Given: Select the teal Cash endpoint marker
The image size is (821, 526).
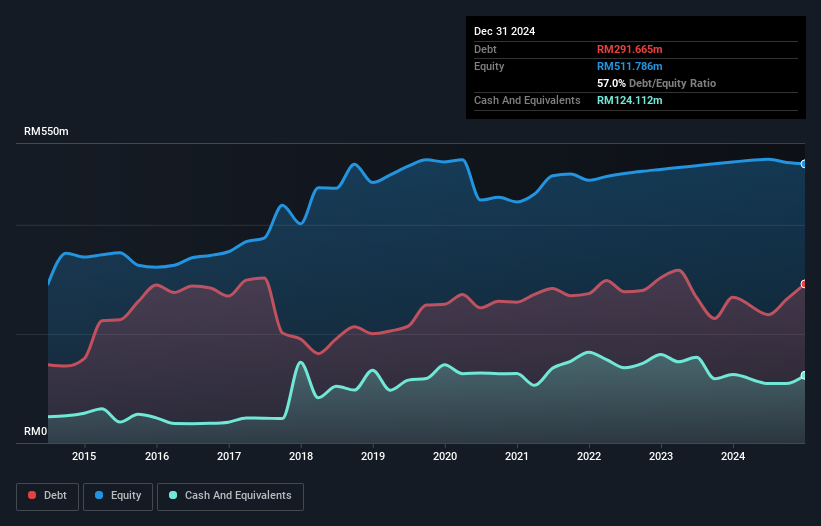Looking at the screenshot, I should pos(804,376).
